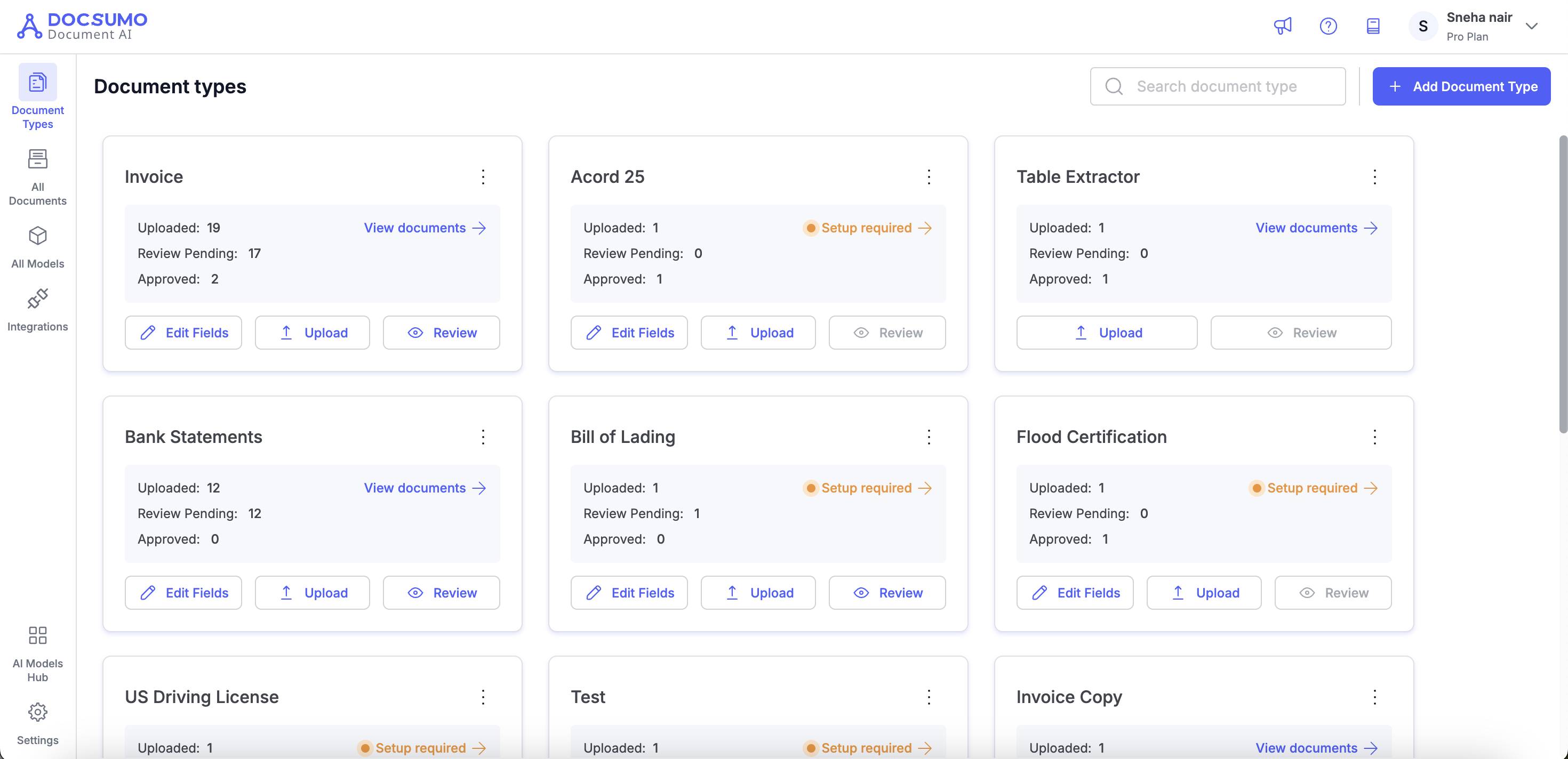The width and height of the screenshot is (1568, 759).
Task: Click Review on Bank Statements card
Action: 441,593
